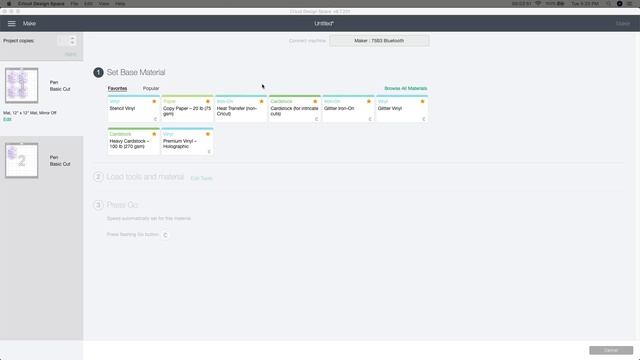Select Premium Vinyl Holographic material
Screen dimensions: 640x360
click(187, 142)
